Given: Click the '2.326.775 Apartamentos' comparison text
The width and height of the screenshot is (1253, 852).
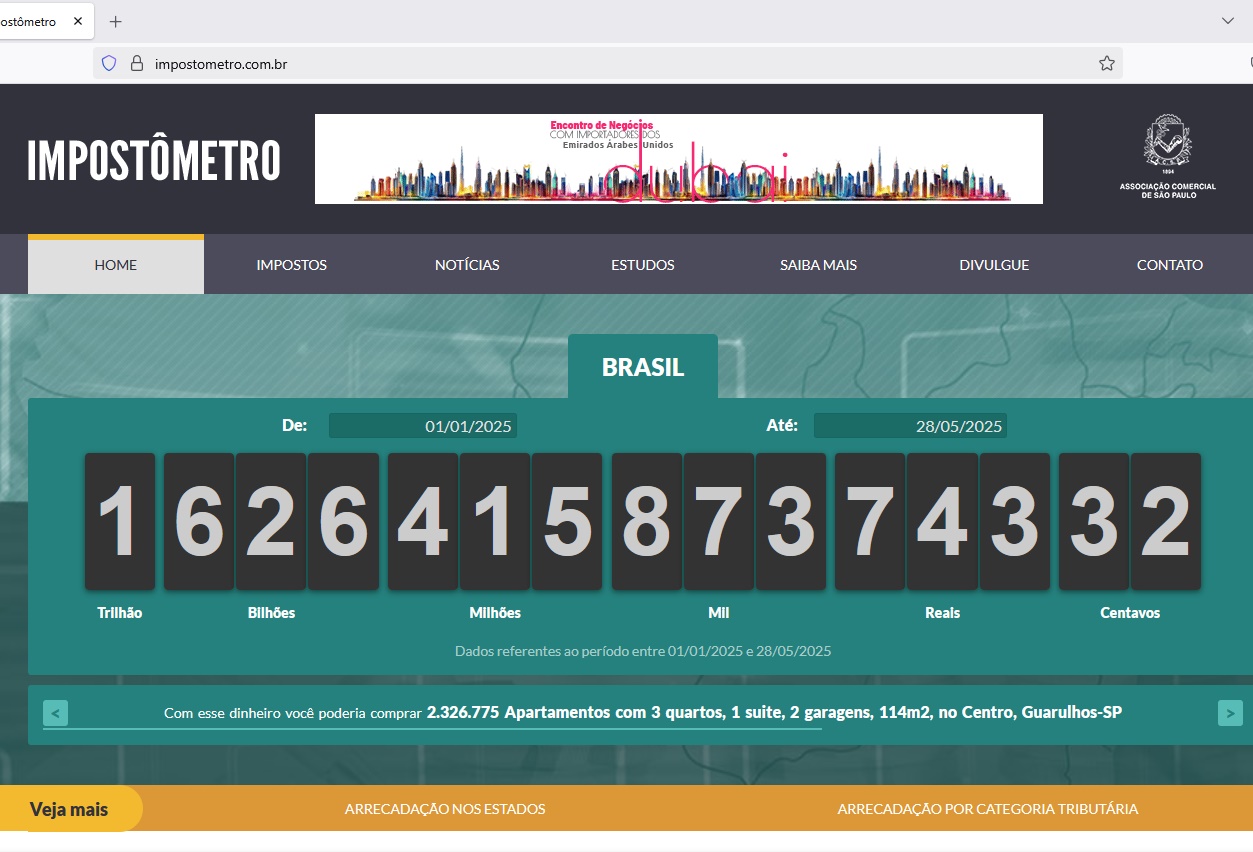Looking at the screenshot, I should click(x=774, y=713).
